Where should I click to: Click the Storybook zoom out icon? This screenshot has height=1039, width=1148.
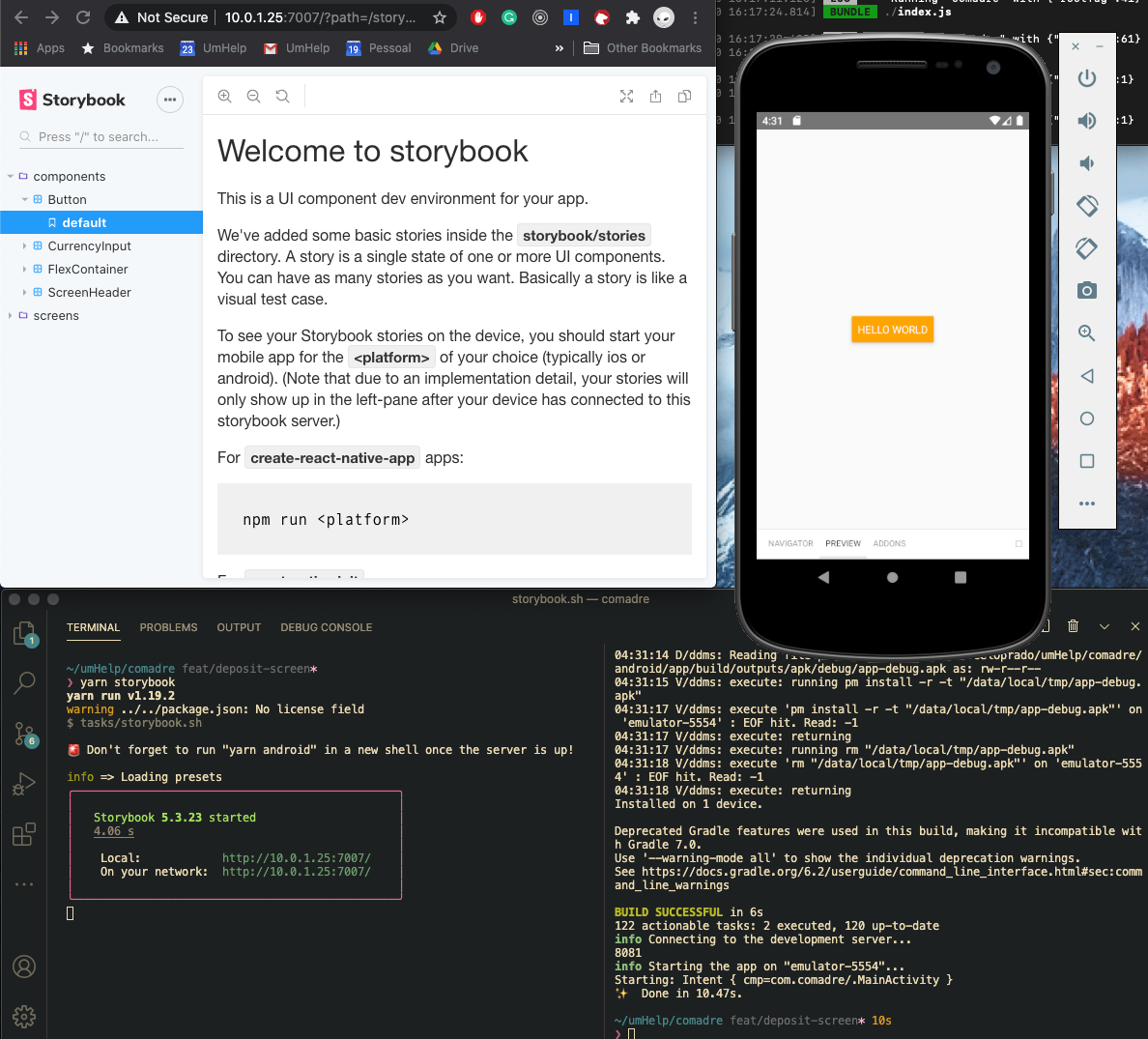click(253, 96)
